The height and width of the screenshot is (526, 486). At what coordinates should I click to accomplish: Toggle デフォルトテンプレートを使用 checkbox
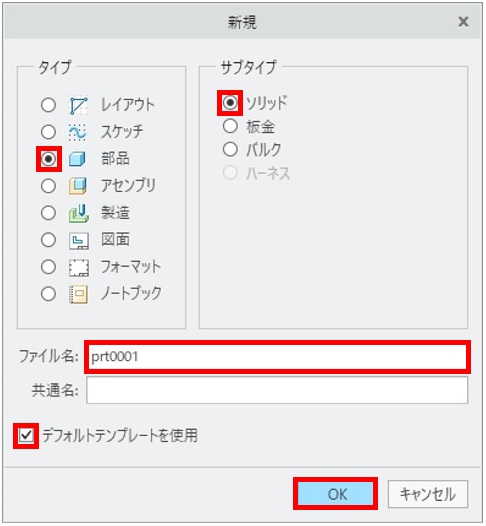tap(26, 436)
